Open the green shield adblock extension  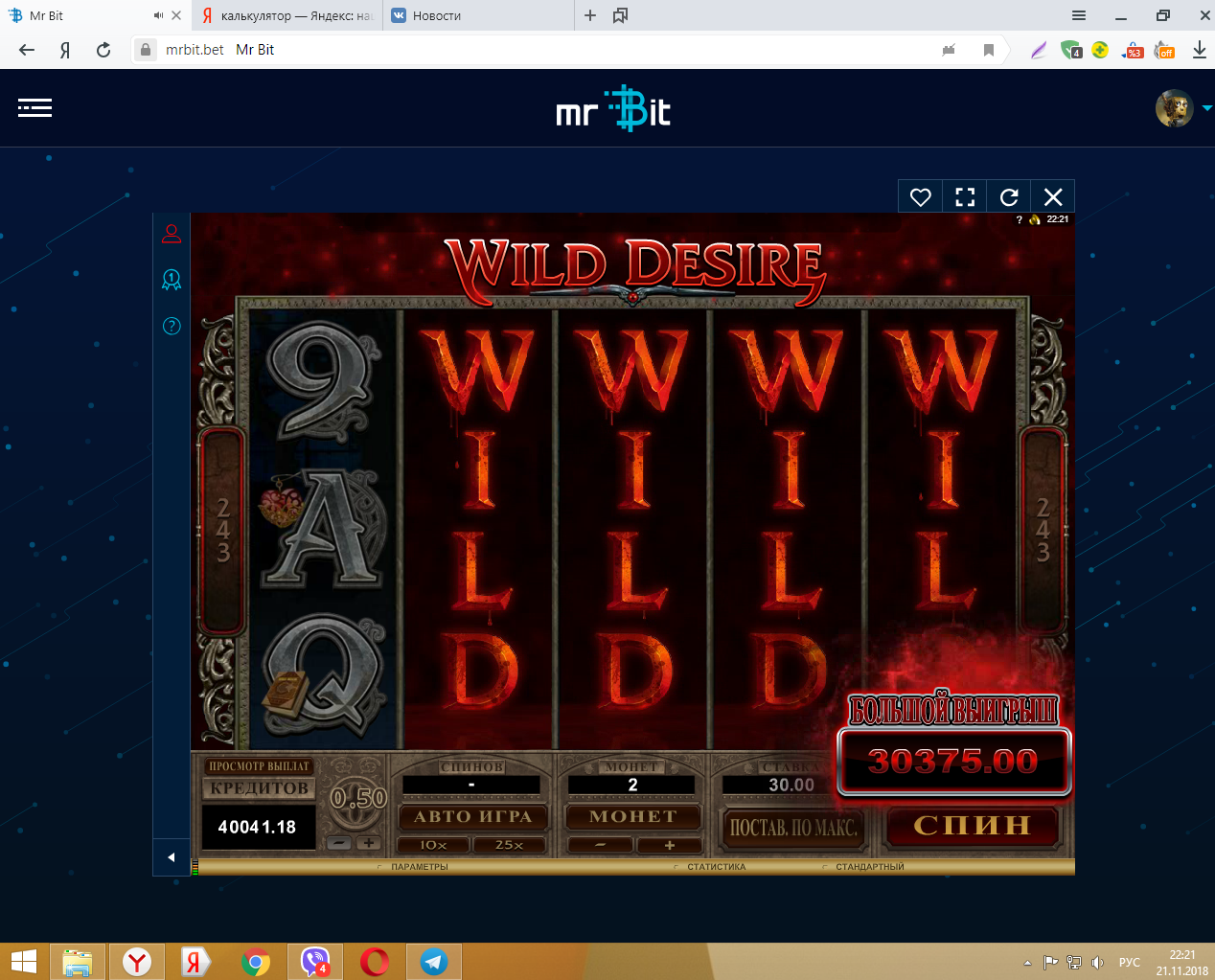(1071, 50)
